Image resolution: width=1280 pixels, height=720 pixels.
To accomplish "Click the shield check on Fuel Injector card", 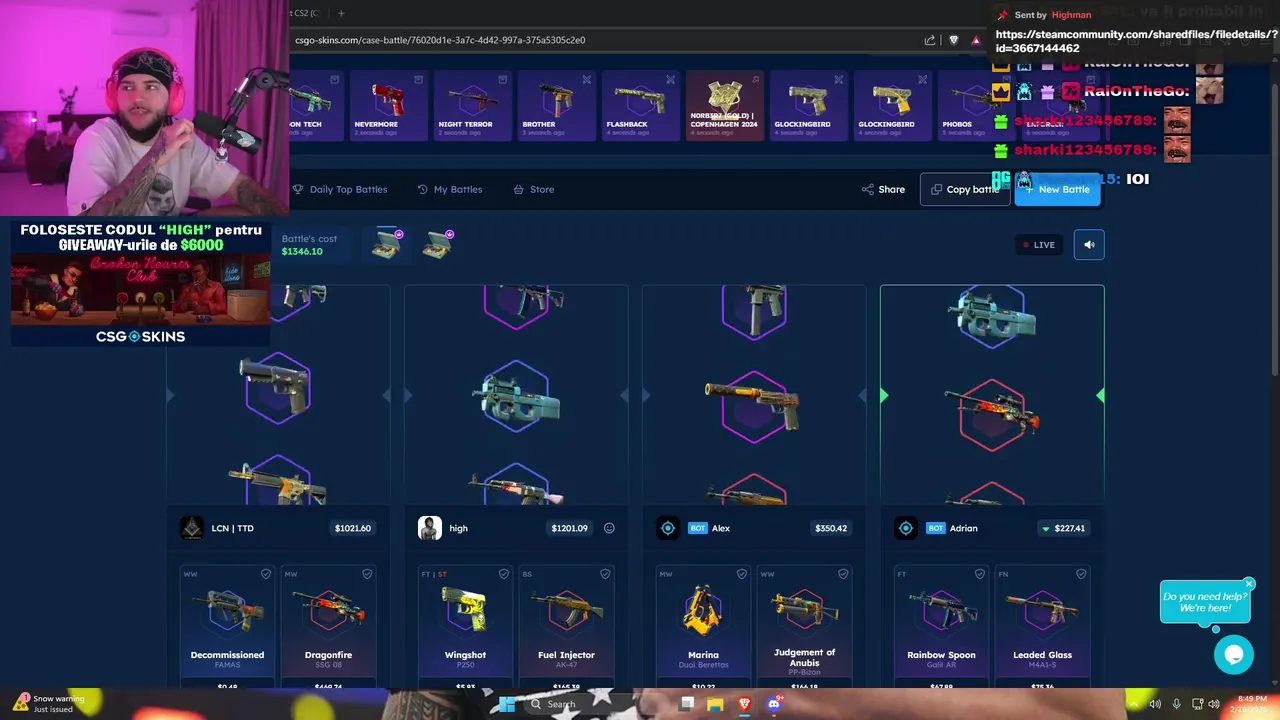I will pyautogui.click(x=605, y=574).
